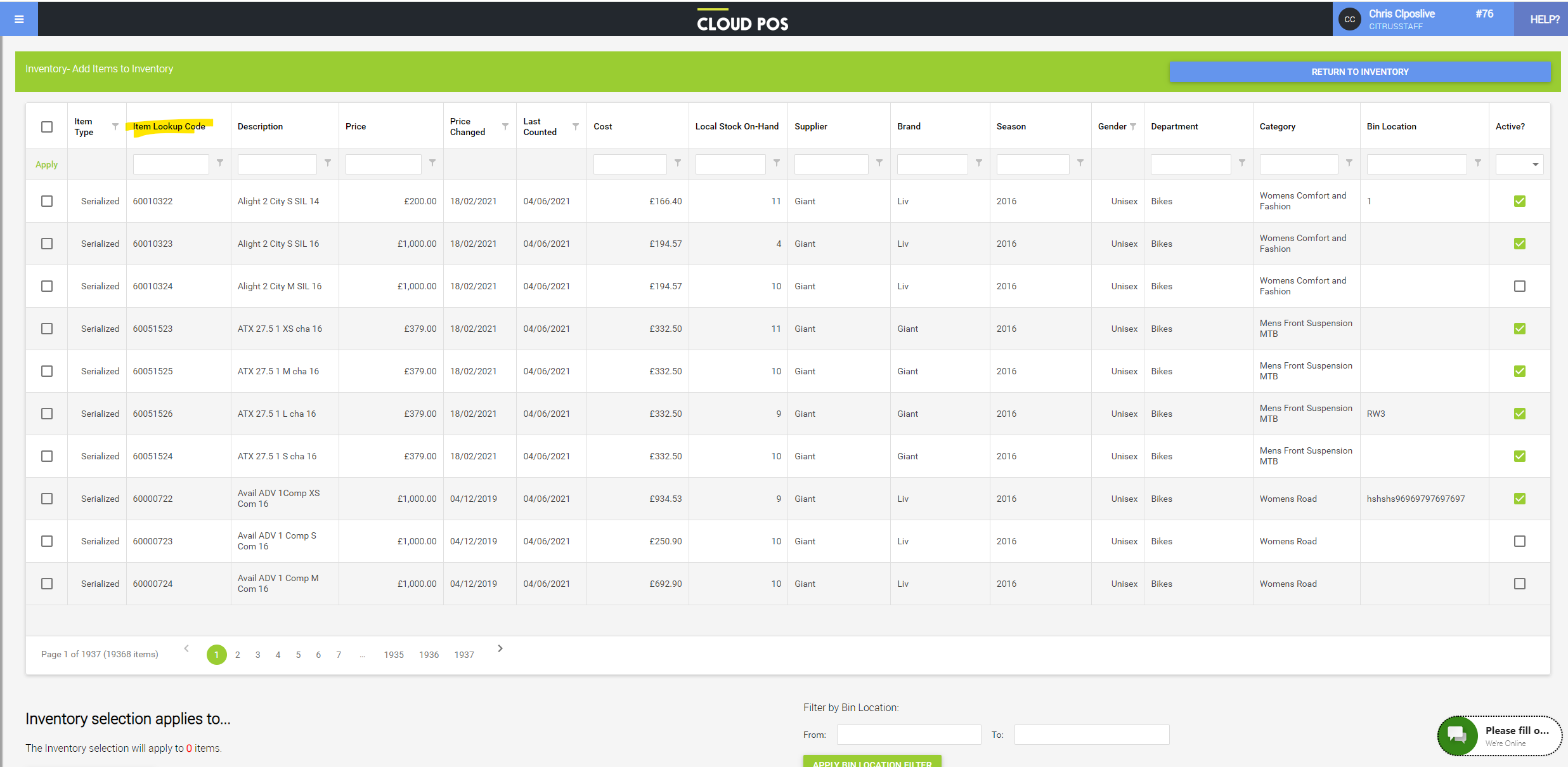The image size is (1568, 767).
Task: Open the Item Type column filter icon
Action: pos(115,126)
